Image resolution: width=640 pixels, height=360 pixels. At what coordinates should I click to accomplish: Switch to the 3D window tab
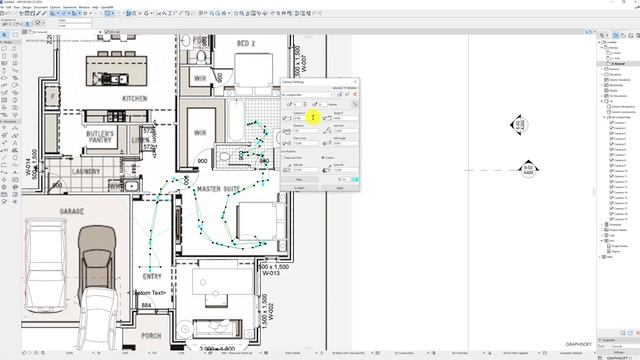tap(112, 32)
